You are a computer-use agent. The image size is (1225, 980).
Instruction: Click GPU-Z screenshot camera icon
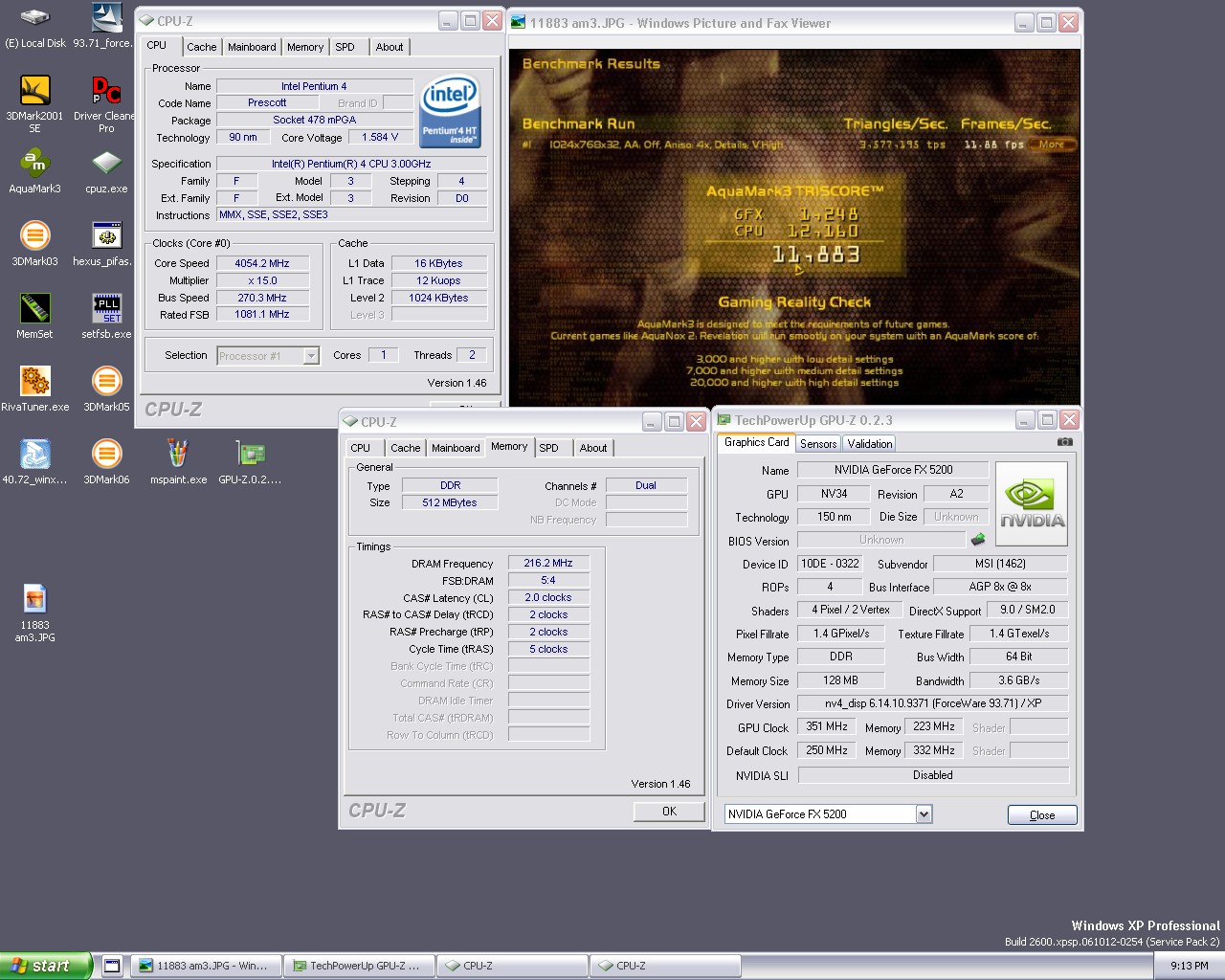[x=1064, y=442]
